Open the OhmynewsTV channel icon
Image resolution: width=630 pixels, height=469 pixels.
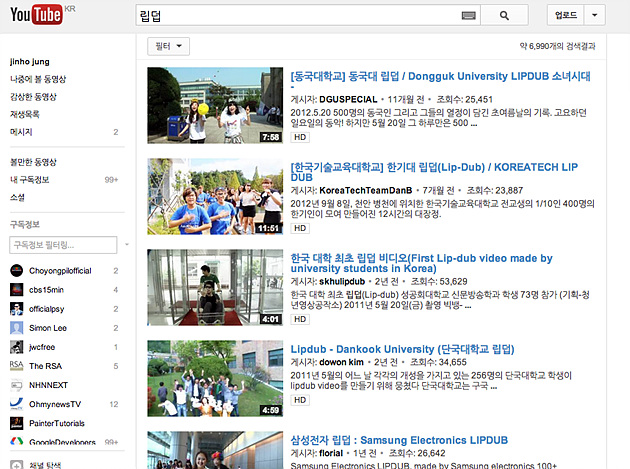tap(17, 403)
